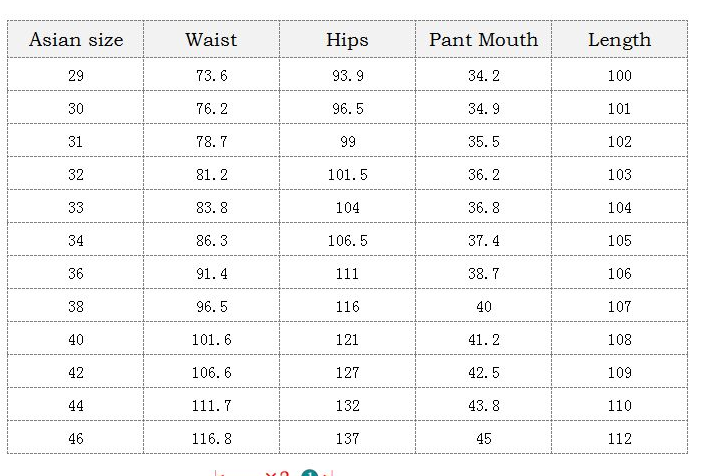Screen dimensions: 720x476
Task: Click hips value 116
Action: click(x=347, y=307)
